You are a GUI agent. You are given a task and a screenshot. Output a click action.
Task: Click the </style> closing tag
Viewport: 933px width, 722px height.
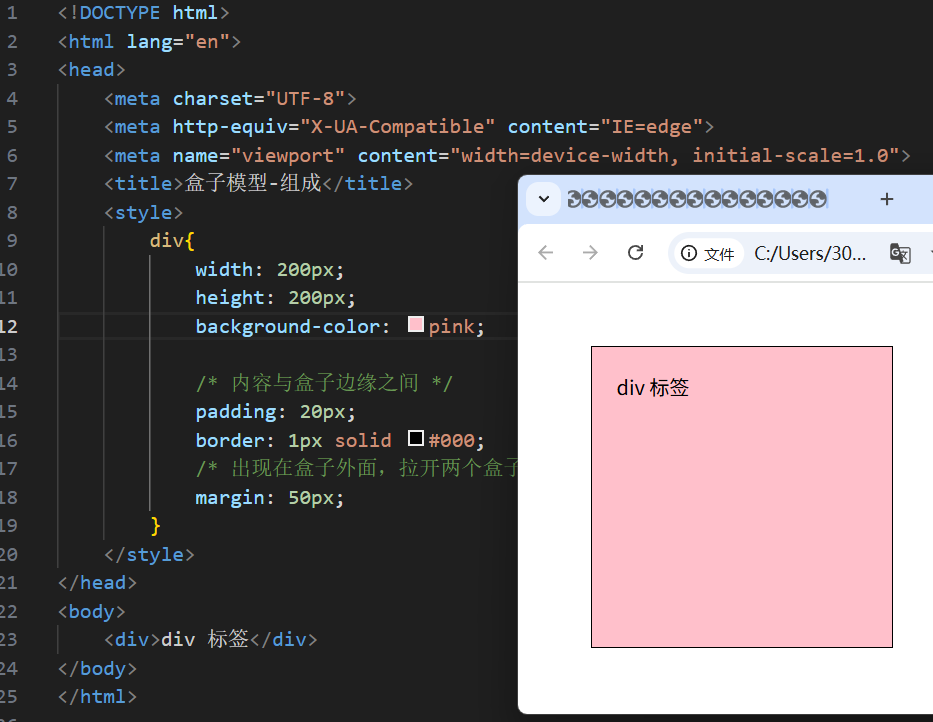tap(149, 555)
